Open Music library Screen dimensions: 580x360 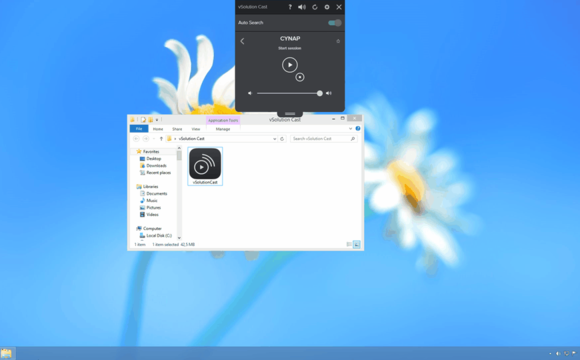point(152,201)
